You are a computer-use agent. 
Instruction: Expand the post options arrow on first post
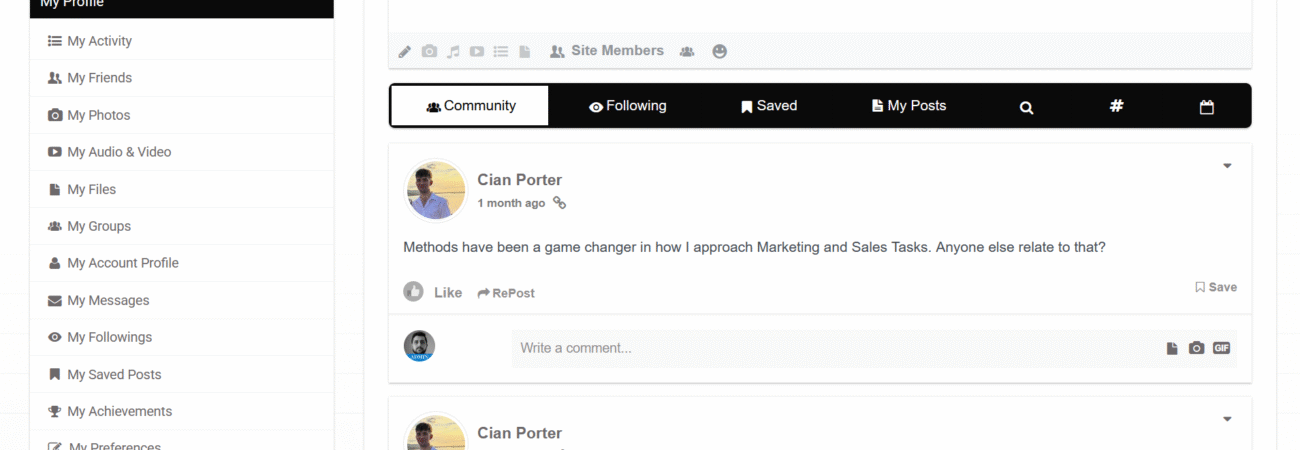(1227, 166)
